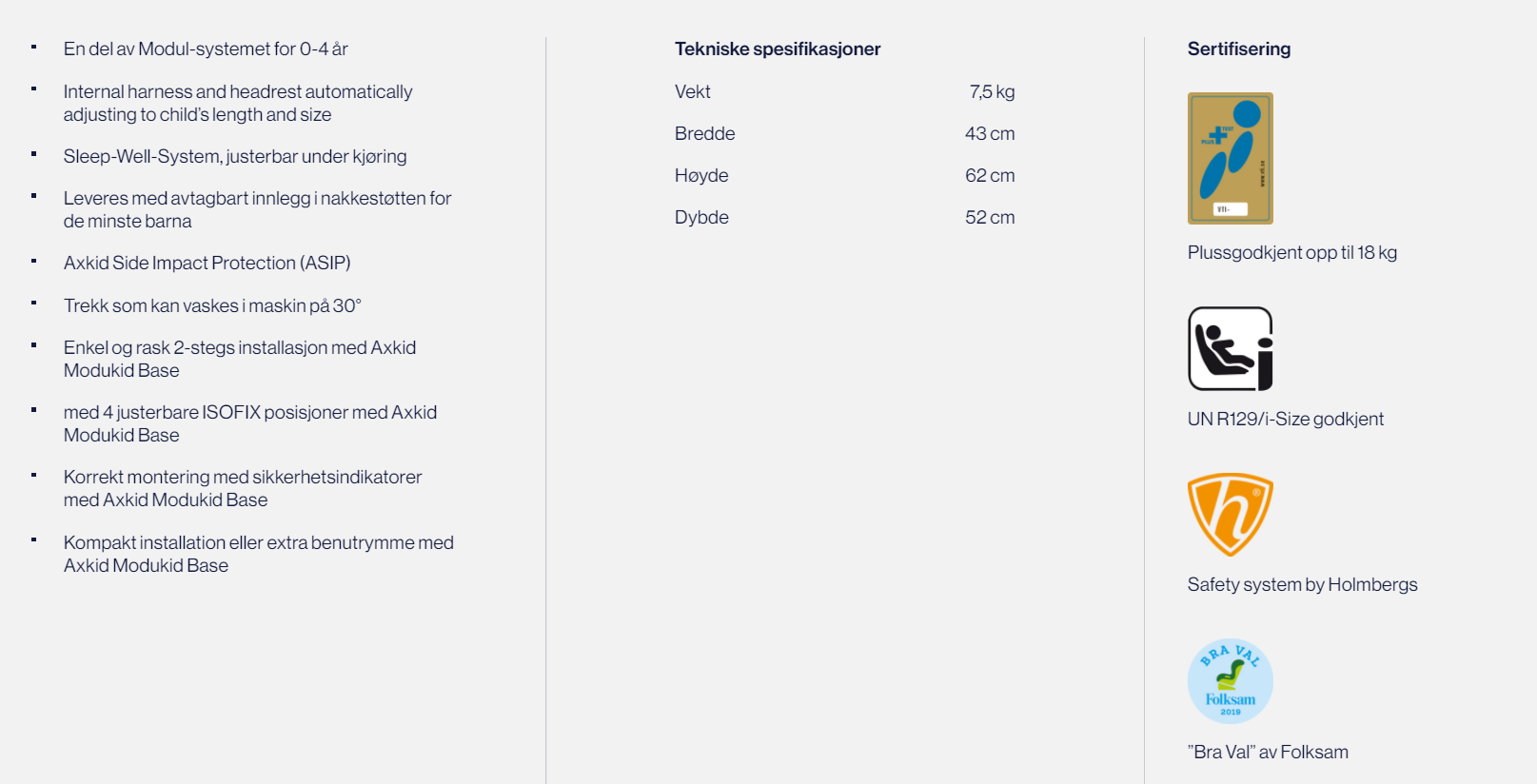Click the Trekk som kan vaskes bullet
This screenshot has width=1537, height=784.
point(212,305)
